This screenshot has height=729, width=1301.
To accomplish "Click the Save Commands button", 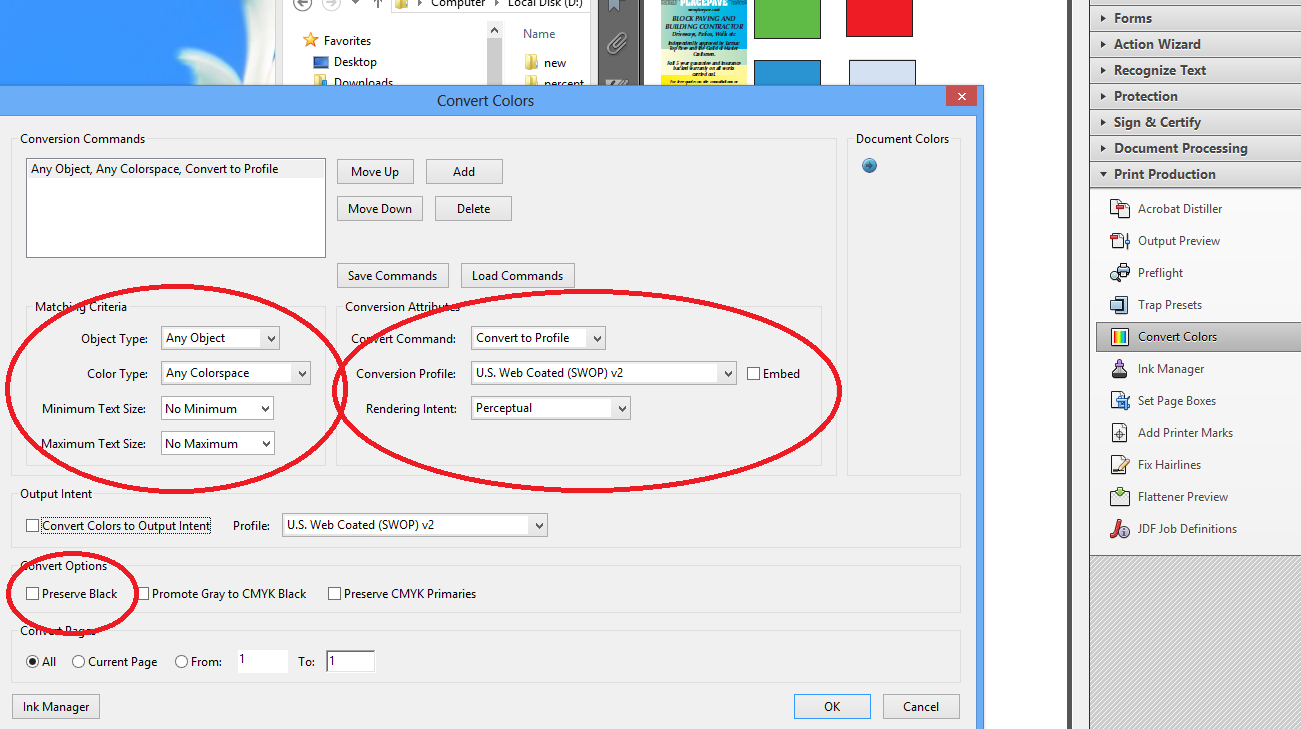I will pos(392,276).
